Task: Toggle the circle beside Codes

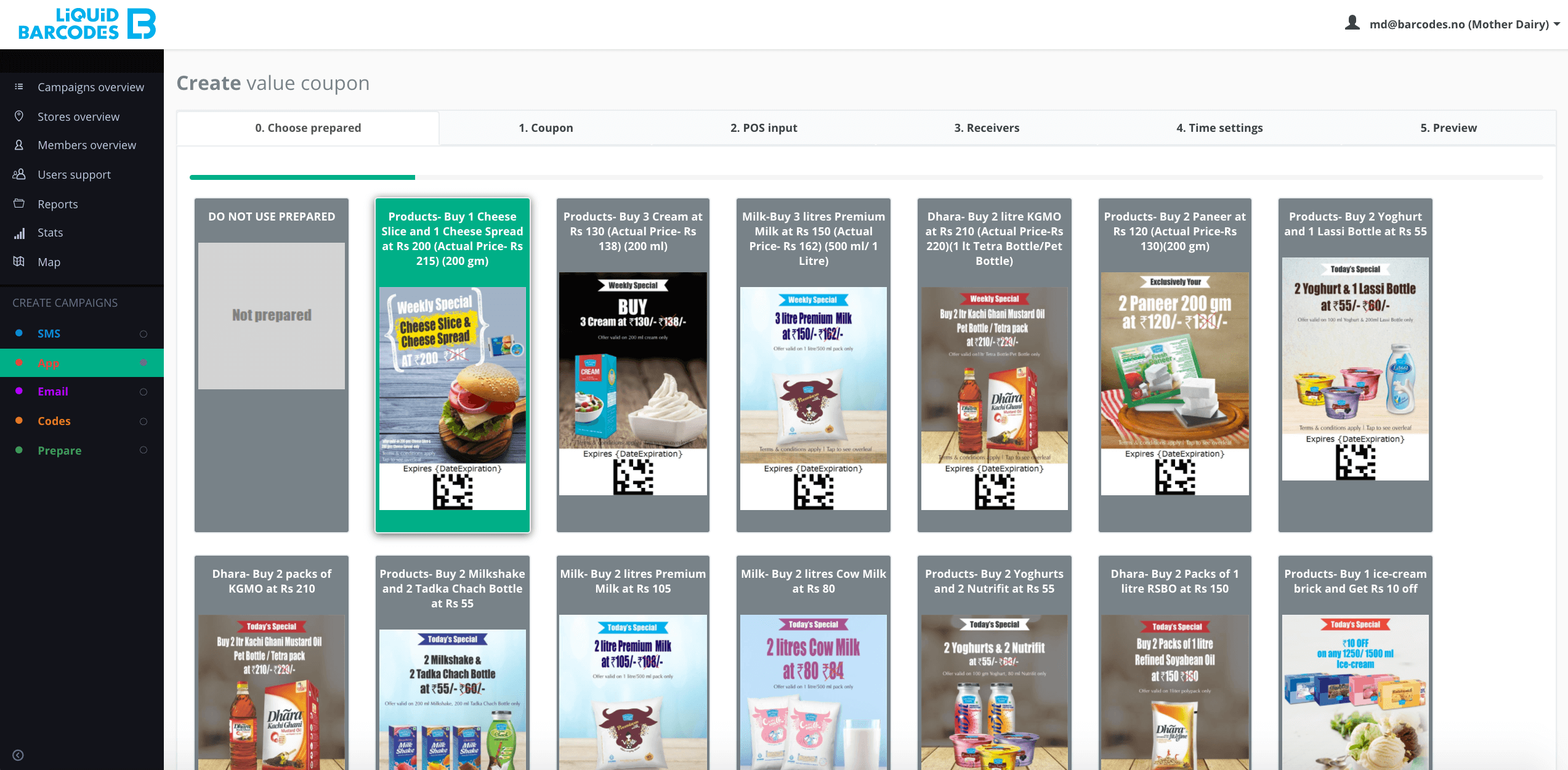Action: [x=143, y=421]
